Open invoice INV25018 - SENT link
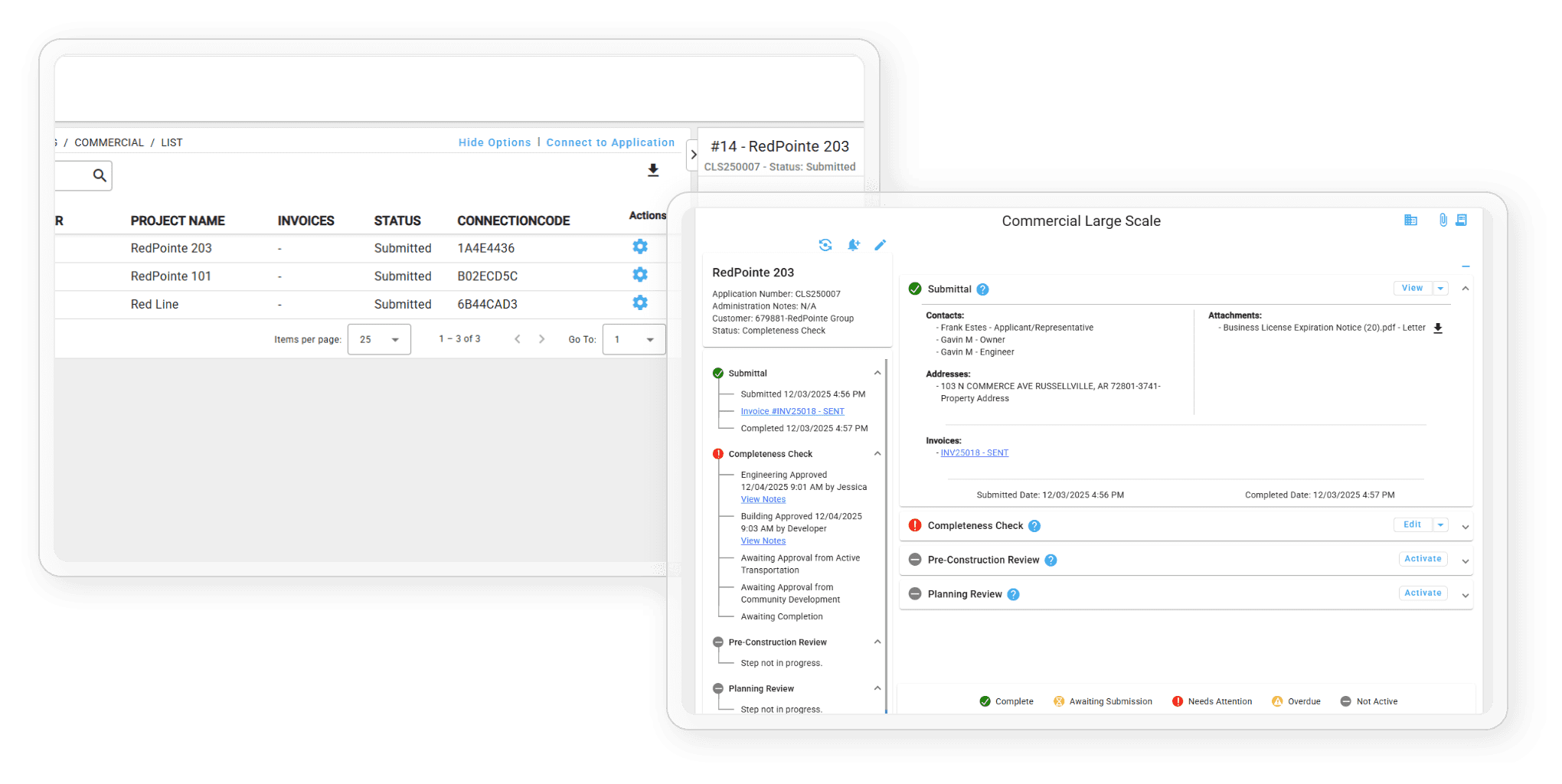 point(974,453)
